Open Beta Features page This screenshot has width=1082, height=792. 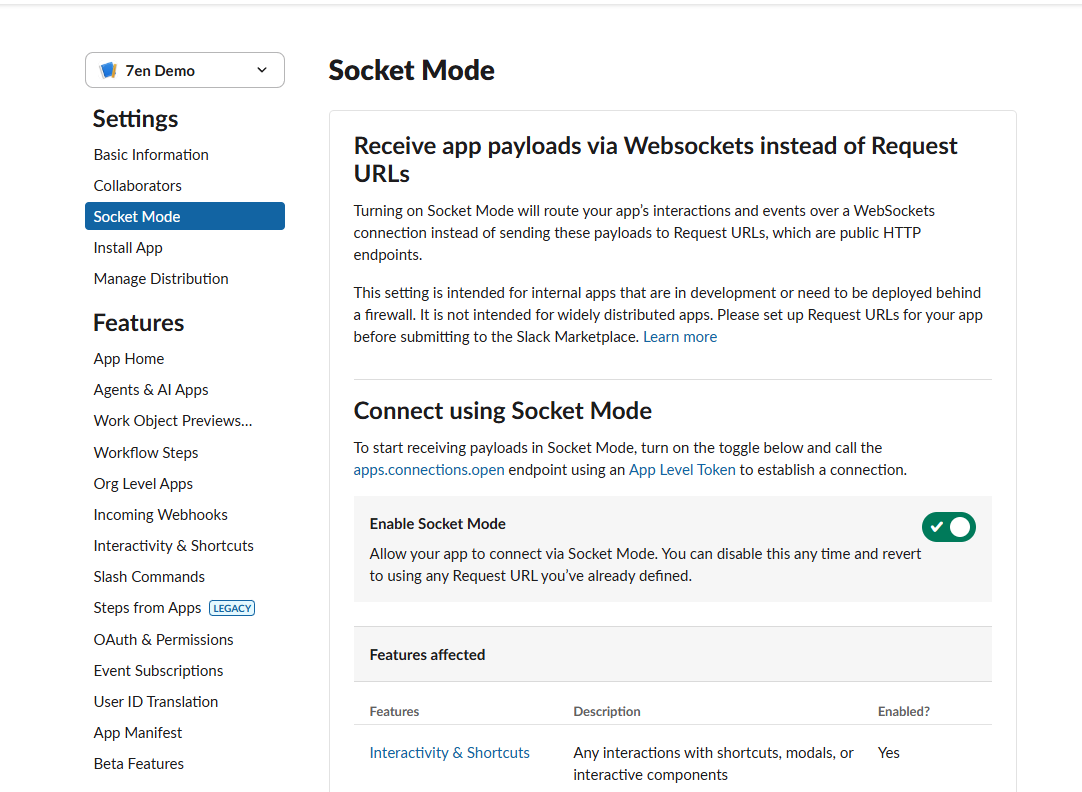[x=139, y=764]
